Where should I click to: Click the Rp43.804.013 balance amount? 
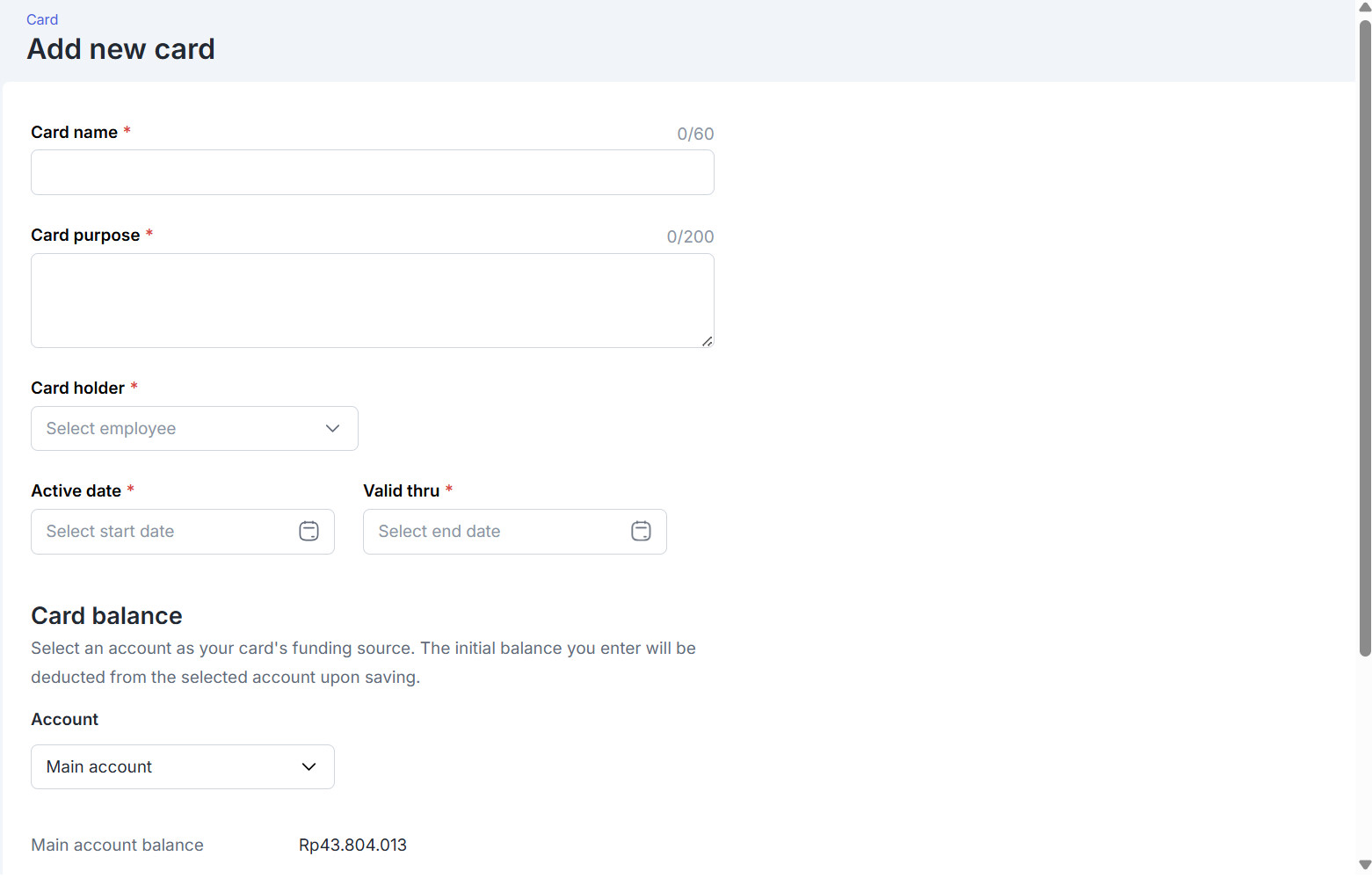[352, 845]
